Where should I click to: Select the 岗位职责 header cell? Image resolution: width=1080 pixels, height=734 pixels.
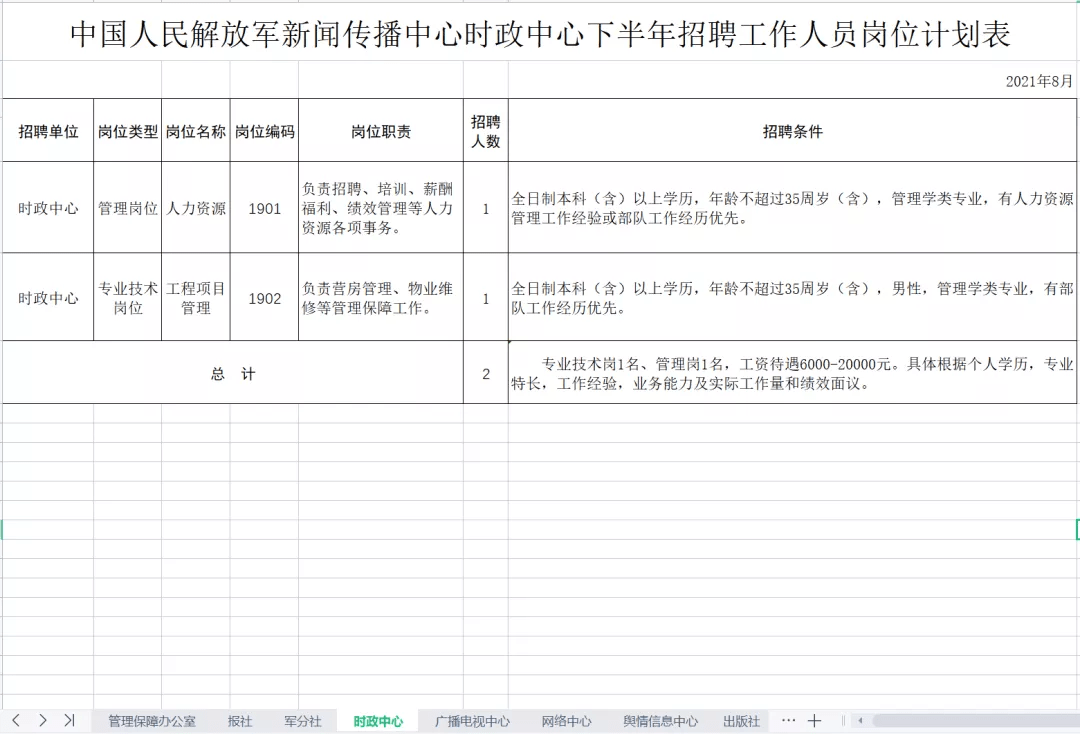381,131
